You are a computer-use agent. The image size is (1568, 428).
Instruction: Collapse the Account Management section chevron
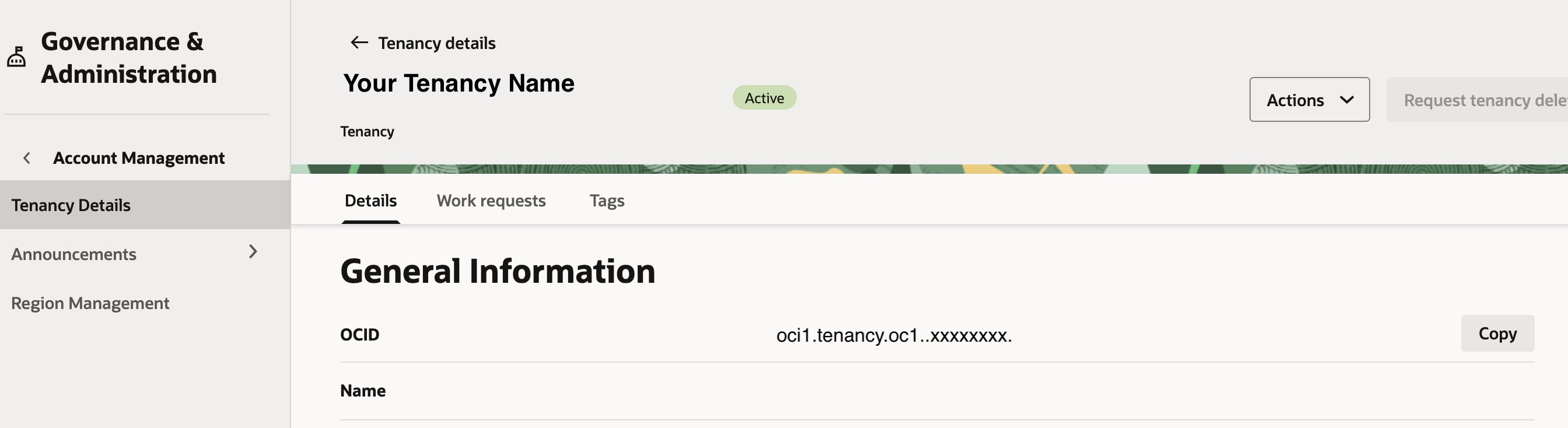click(27, 157)
